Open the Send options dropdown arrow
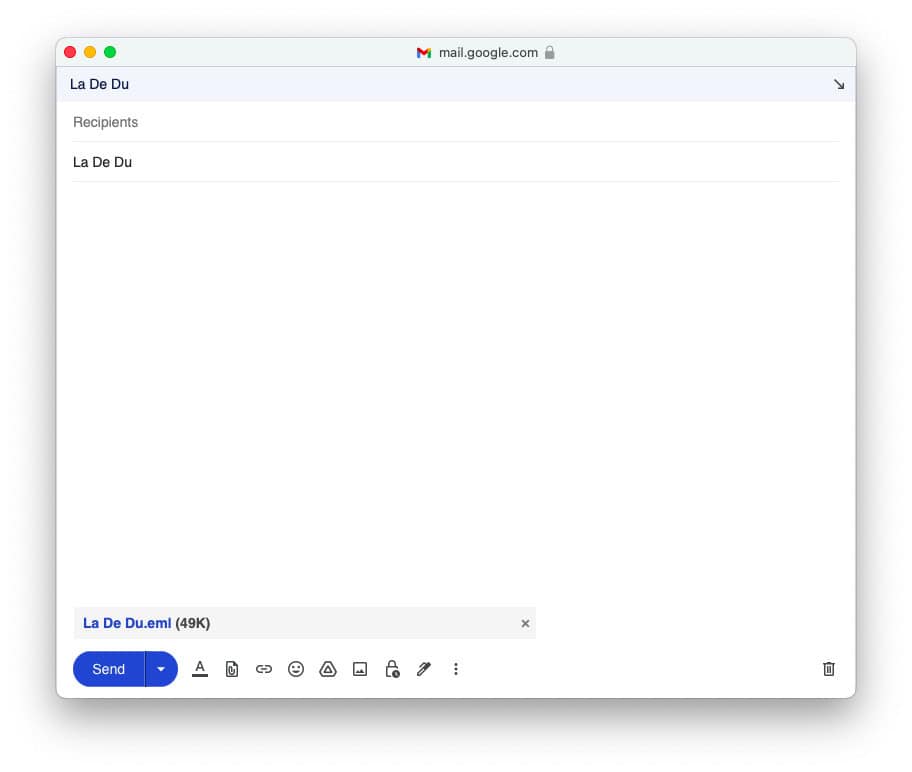Image resolution: width=912 pixels, height=772 pixels. [161, 669]
